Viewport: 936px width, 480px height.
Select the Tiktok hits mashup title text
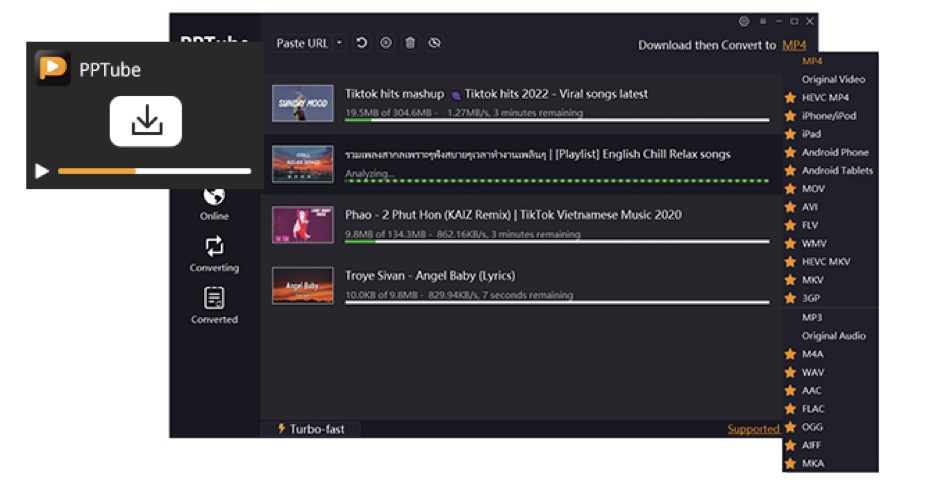click(496, 94)
